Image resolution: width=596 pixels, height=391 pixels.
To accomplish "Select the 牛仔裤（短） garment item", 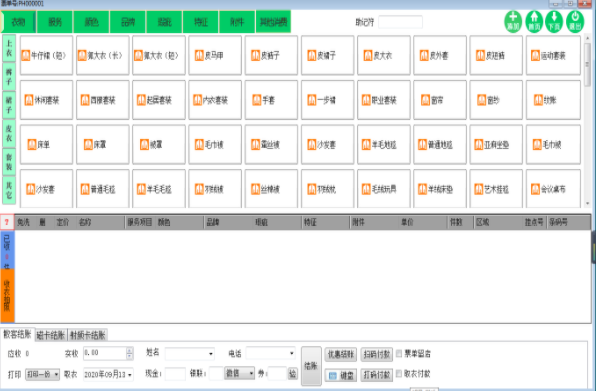I will [x=46, y=55].
